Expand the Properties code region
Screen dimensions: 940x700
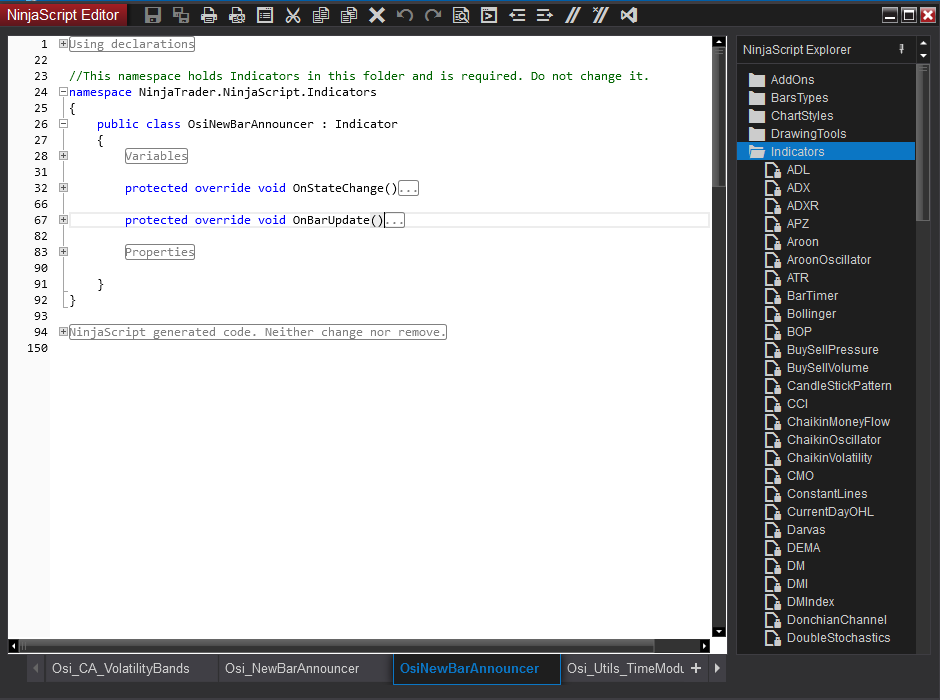(64, 252)
